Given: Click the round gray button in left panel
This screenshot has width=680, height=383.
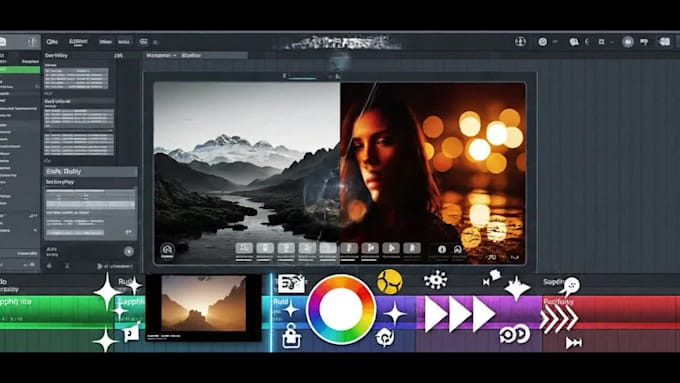Looking at the screenshot, I should click(x=129, y=251).
